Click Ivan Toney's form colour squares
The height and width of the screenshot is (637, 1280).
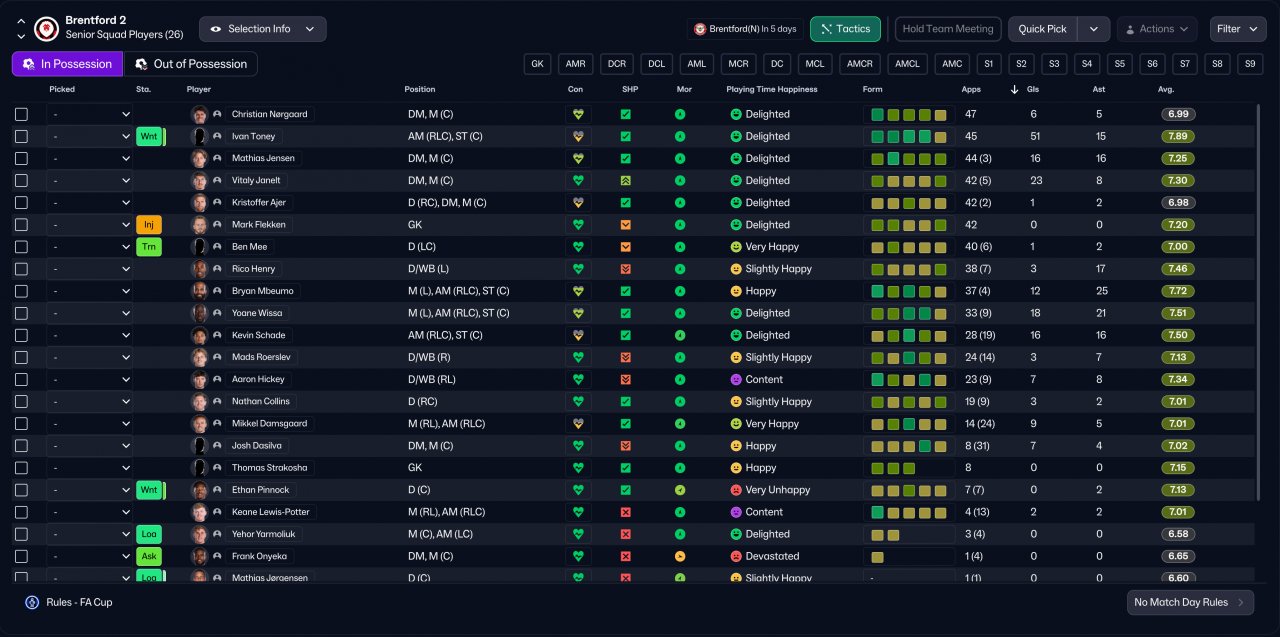tap(908, 136)
